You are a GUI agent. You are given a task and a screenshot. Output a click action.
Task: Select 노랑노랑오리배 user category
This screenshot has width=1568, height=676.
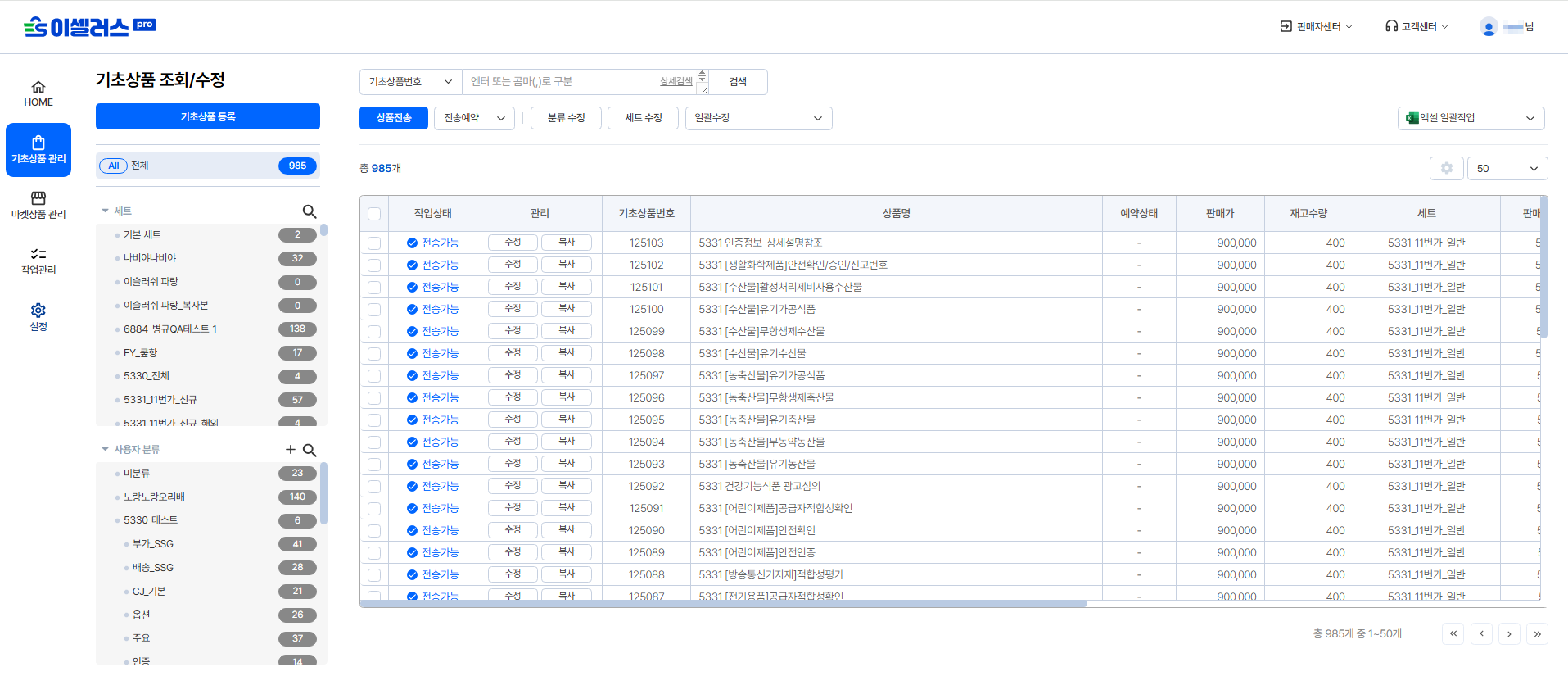tap(154, 497)
